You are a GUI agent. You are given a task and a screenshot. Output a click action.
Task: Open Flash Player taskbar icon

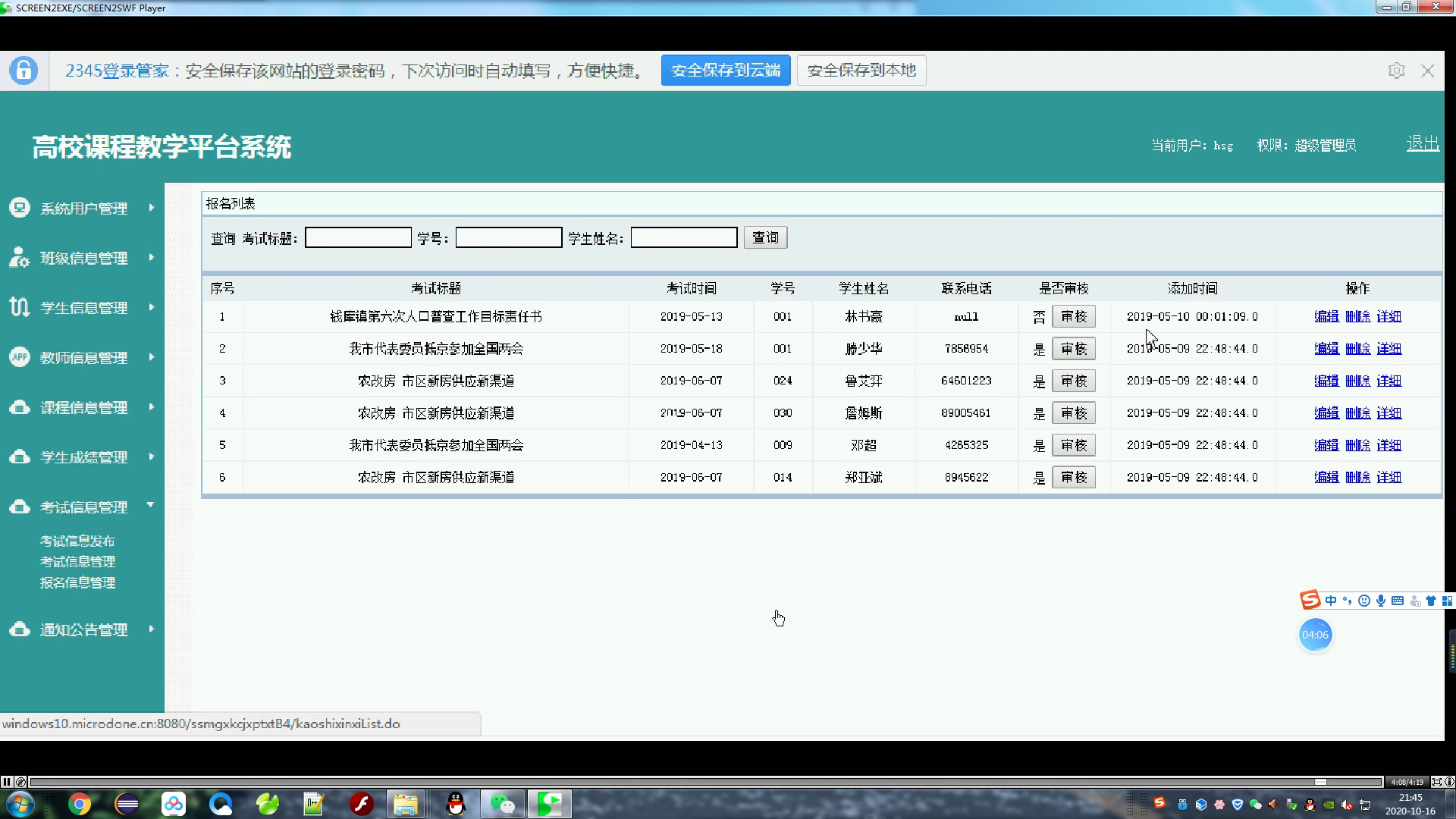[x=361, y=804]
